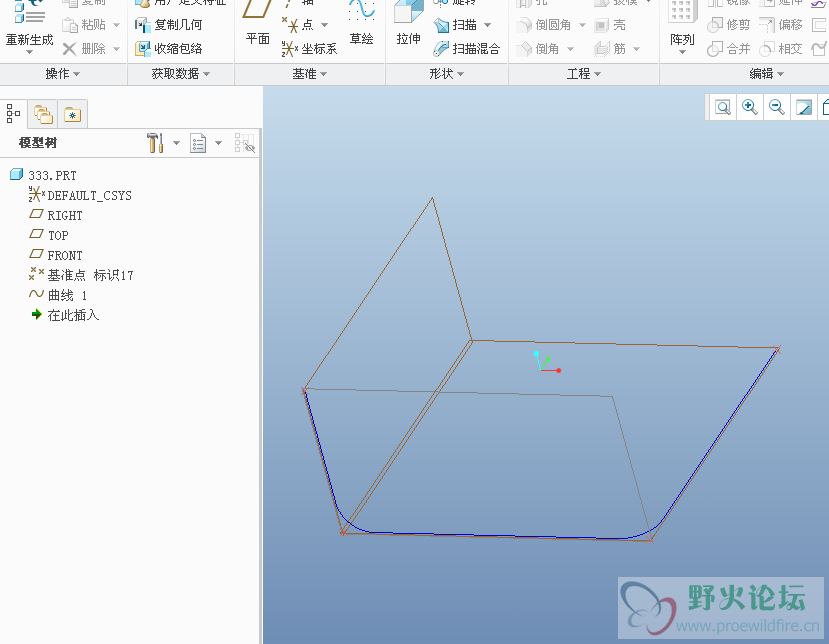This screenshot has width=829, height=644.
Task: Start a Sketch (草绘)
Action: [362, 24]
